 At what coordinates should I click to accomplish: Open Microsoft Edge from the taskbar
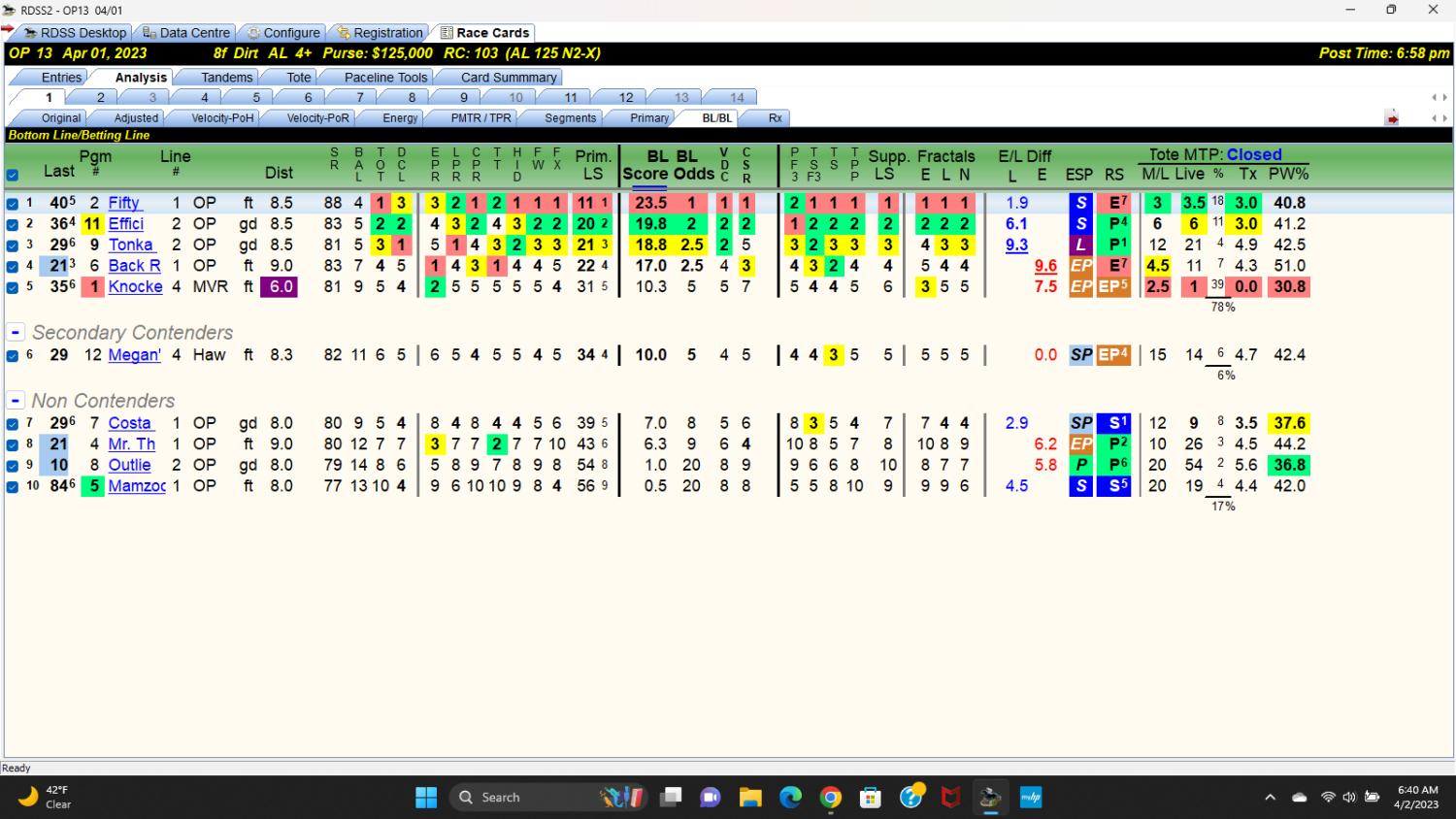pos(791,798)
